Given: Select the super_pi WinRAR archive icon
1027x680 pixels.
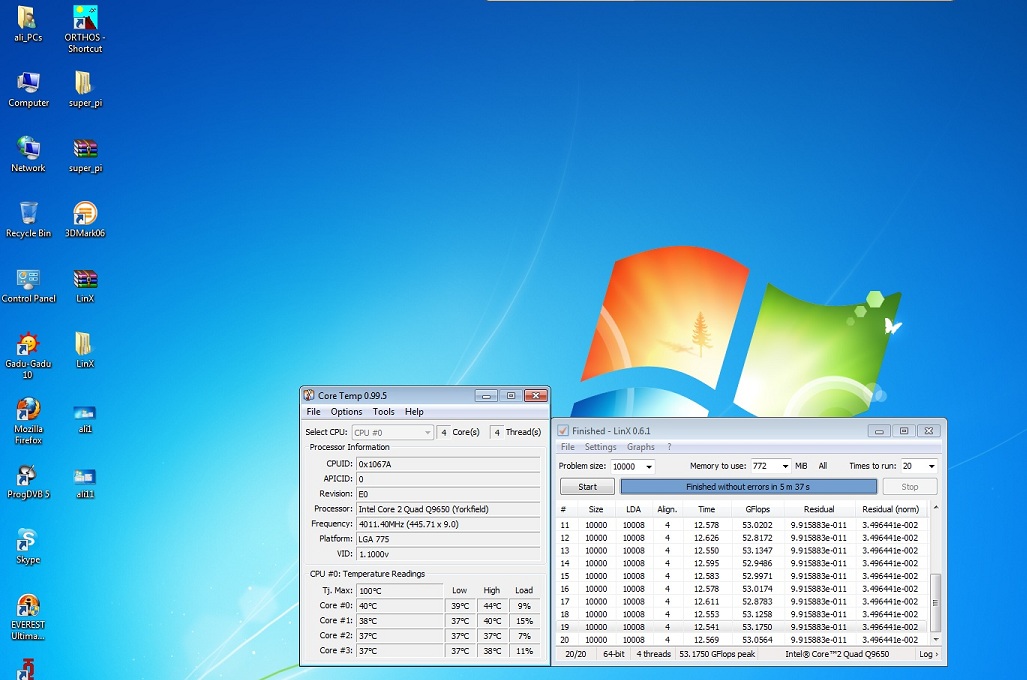Looking at the screenshot, I should [x=85, y=155].
